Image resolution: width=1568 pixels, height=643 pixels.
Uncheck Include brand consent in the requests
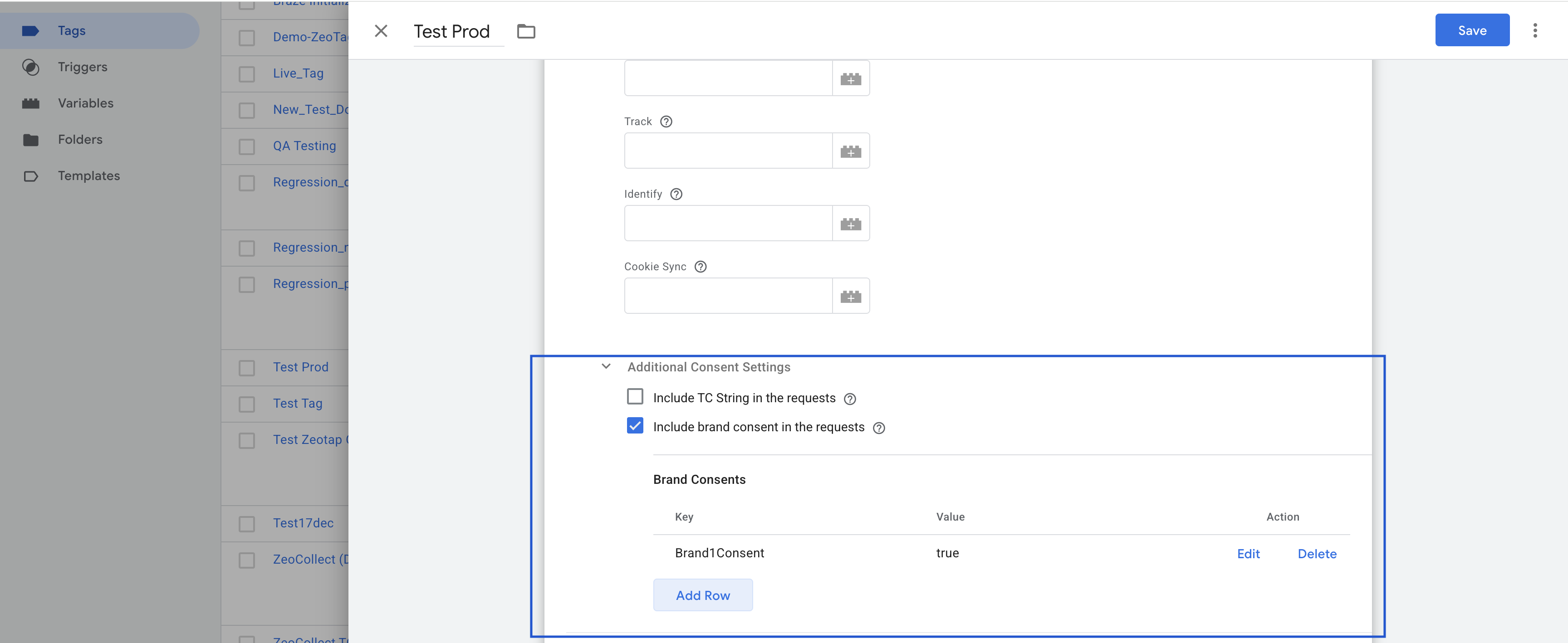point(635,426)
